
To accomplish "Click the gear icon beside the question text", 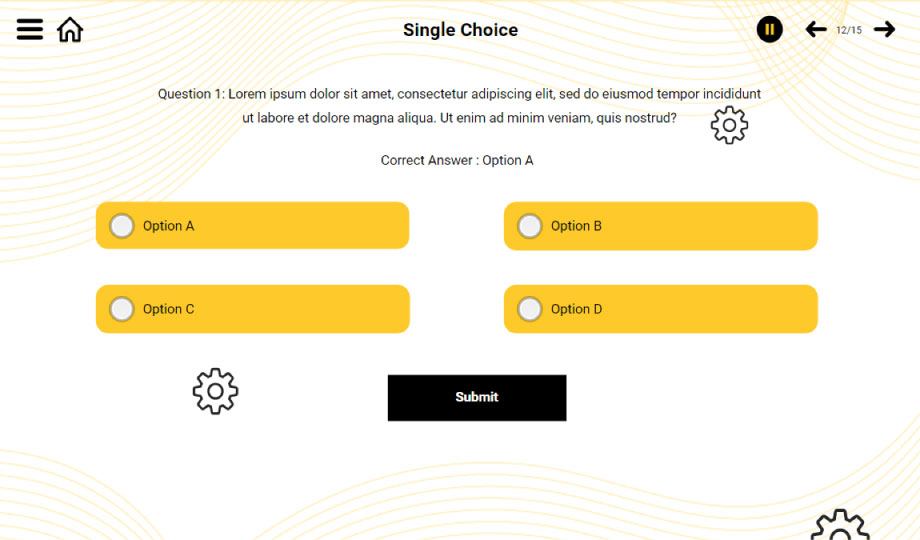I will (x=729, y=125).
